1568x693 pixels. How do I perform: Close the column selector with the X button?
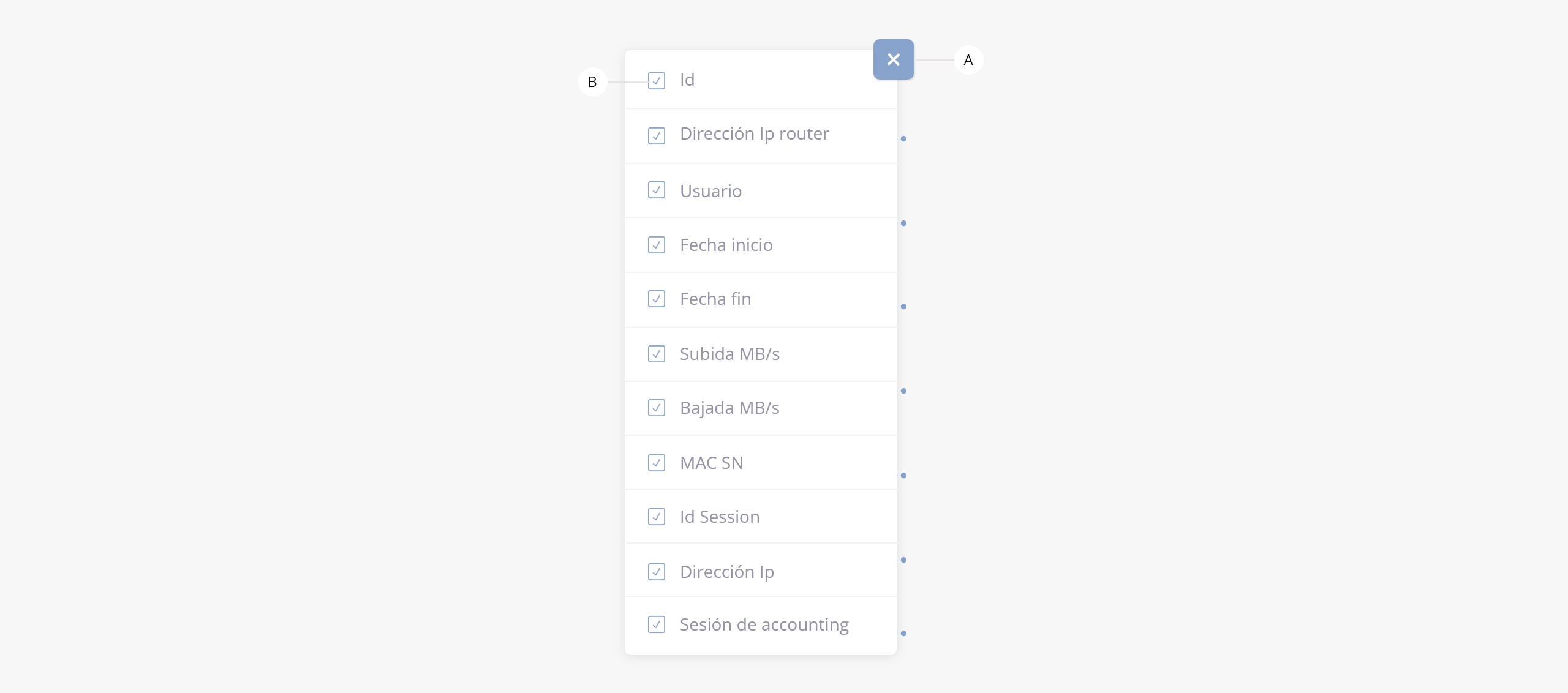click(x=893, y=59)
